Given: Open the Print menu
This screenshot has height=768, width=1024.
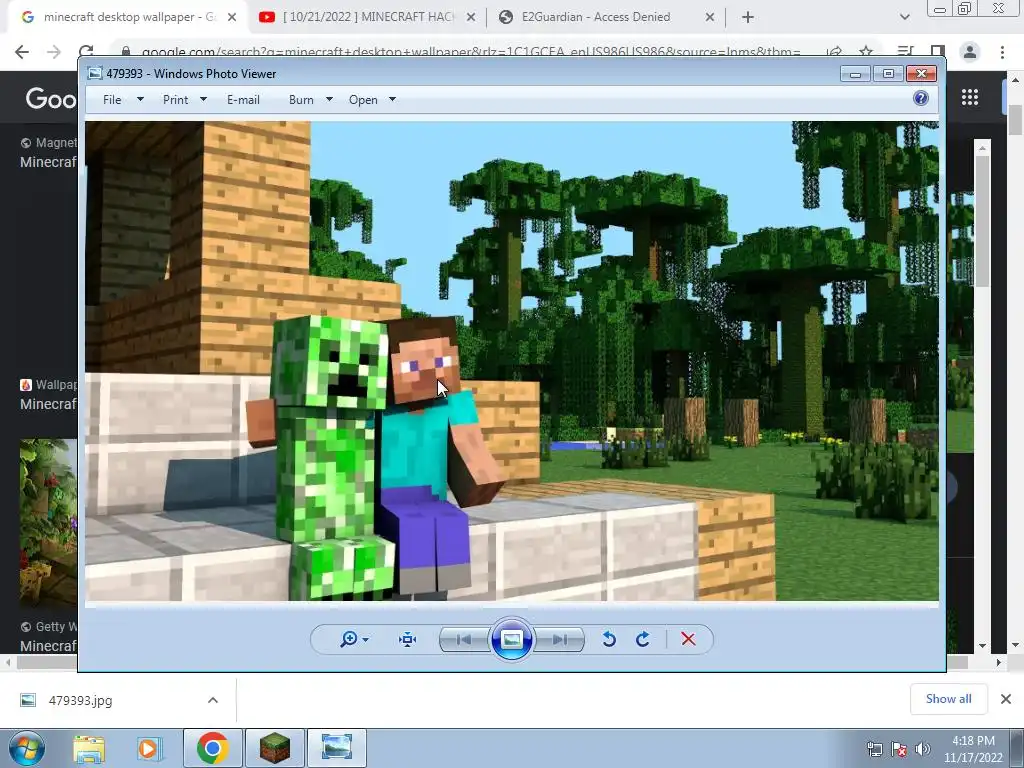Looking at the screenshot, I should [x=175, y=100].
